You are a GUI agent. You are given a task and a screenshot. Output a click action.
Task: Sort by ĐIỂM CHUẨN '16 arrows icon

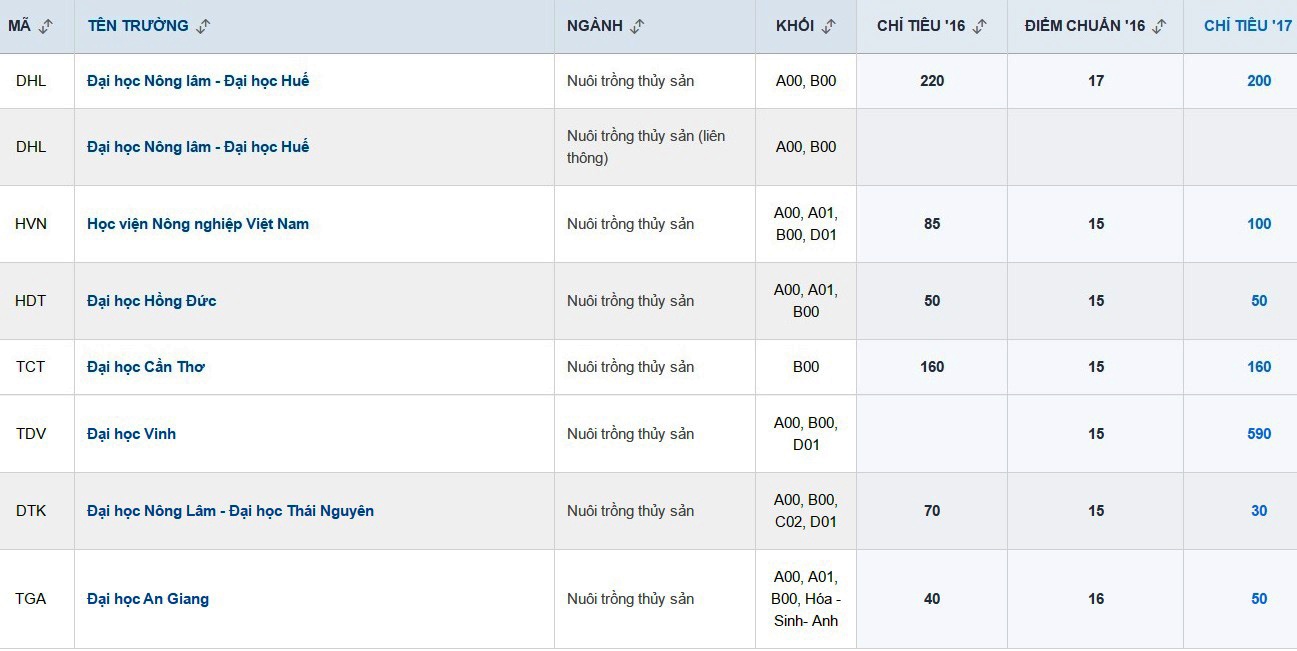point(1159,27)
